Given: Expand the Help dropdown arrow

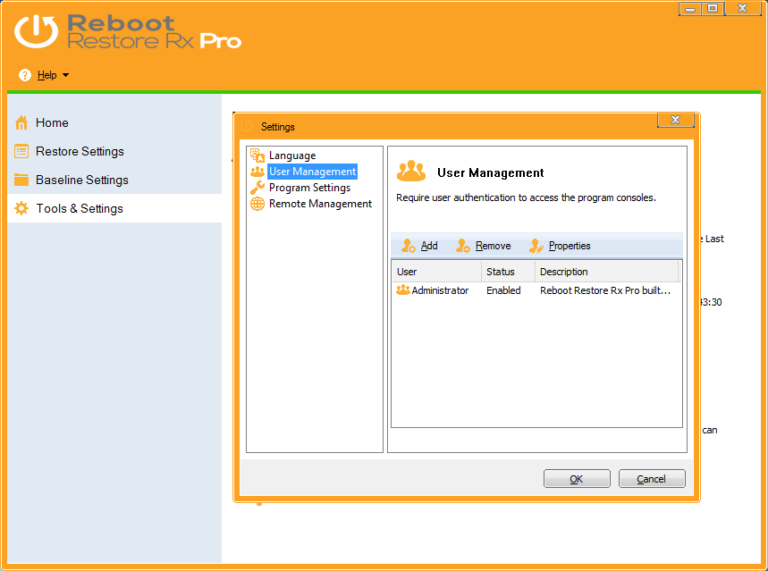Looking at the screenshot, I should pyautogui.click(x=66, y=75).
